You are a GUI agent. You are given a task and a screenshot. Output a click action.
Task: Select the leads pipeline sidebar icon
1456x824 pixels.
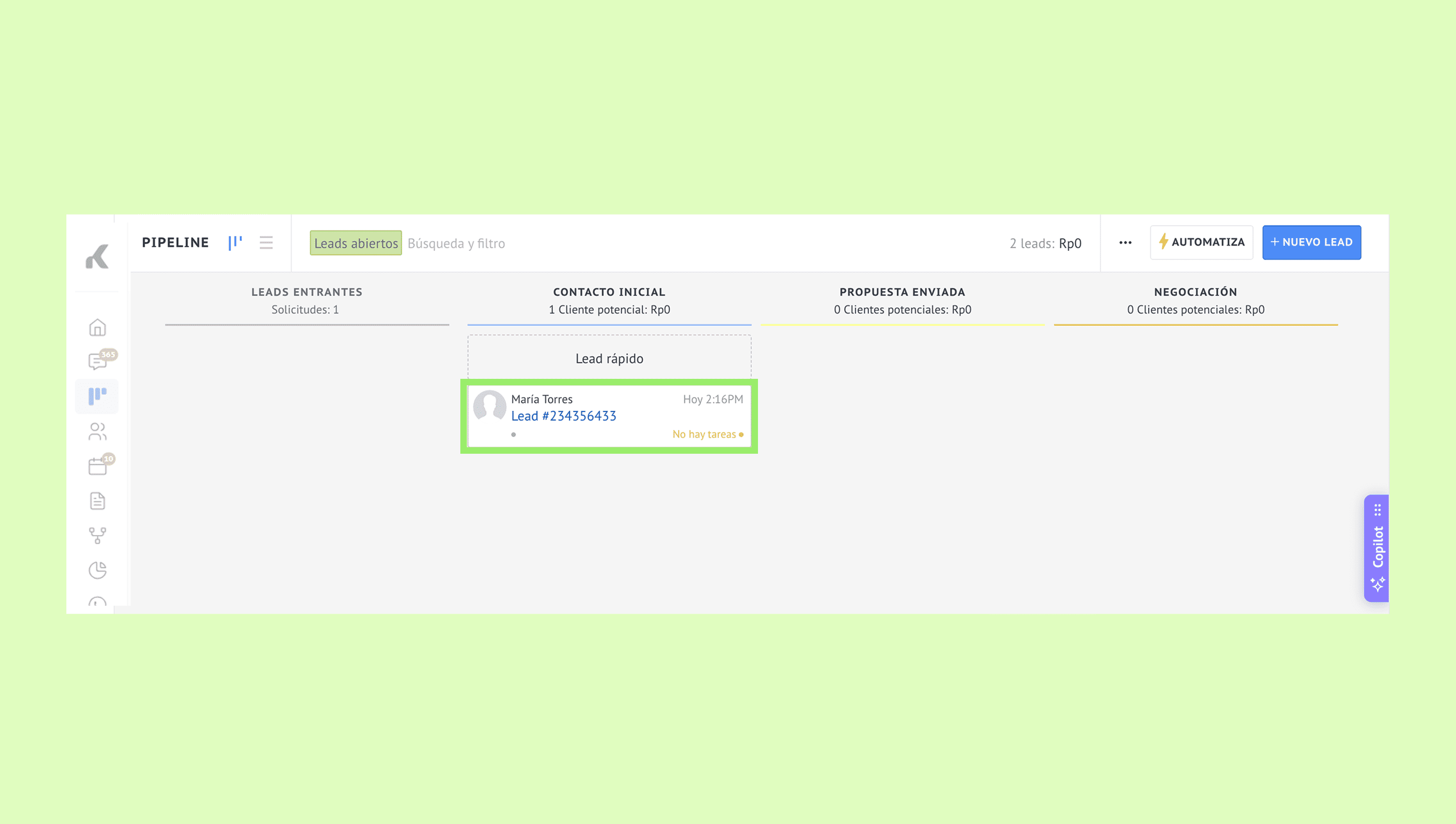[97, 395]
